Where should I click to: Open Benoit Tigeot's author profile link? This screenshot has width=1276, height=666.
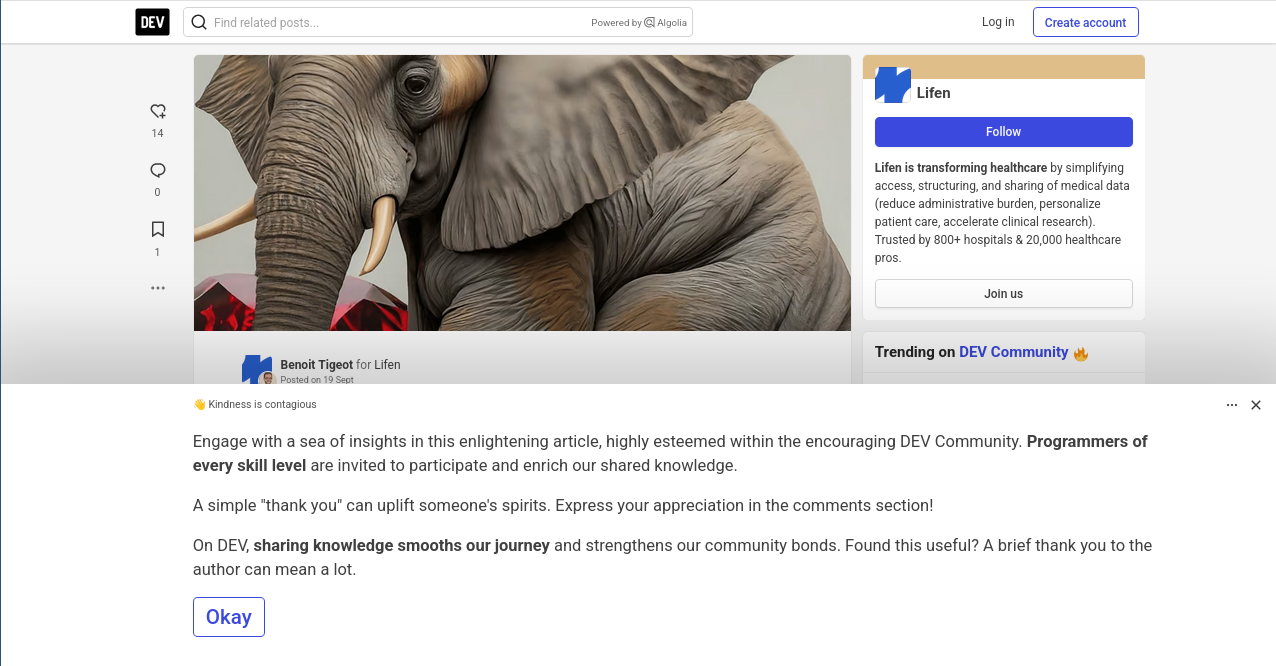pyautogui.click(x=316, y=365)
